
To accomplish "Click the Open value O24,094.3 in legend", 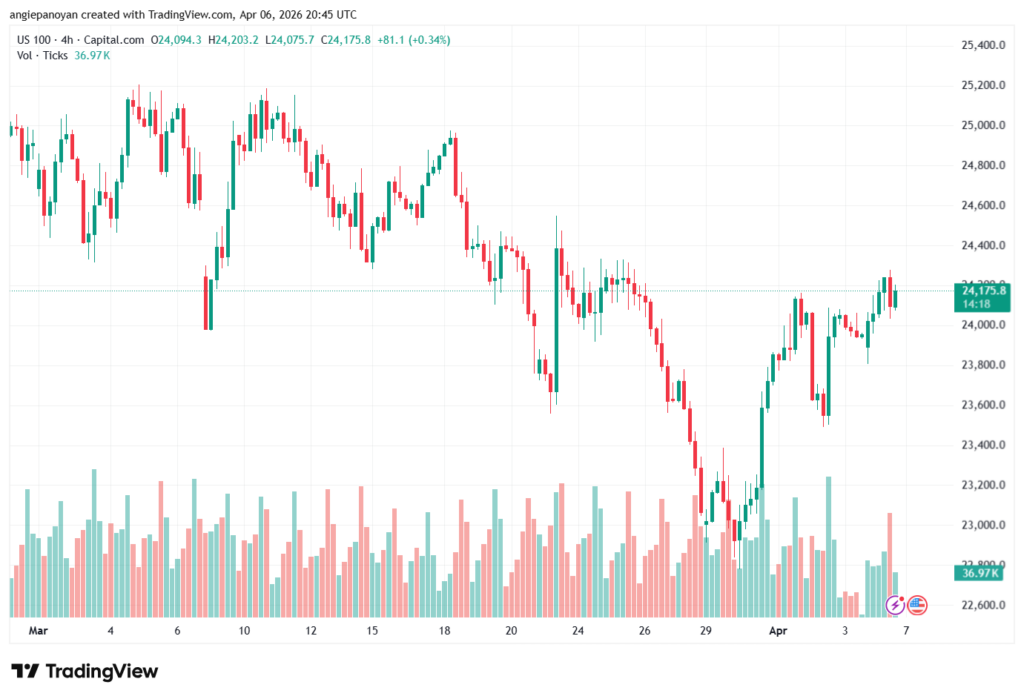I will pos(176,40).
